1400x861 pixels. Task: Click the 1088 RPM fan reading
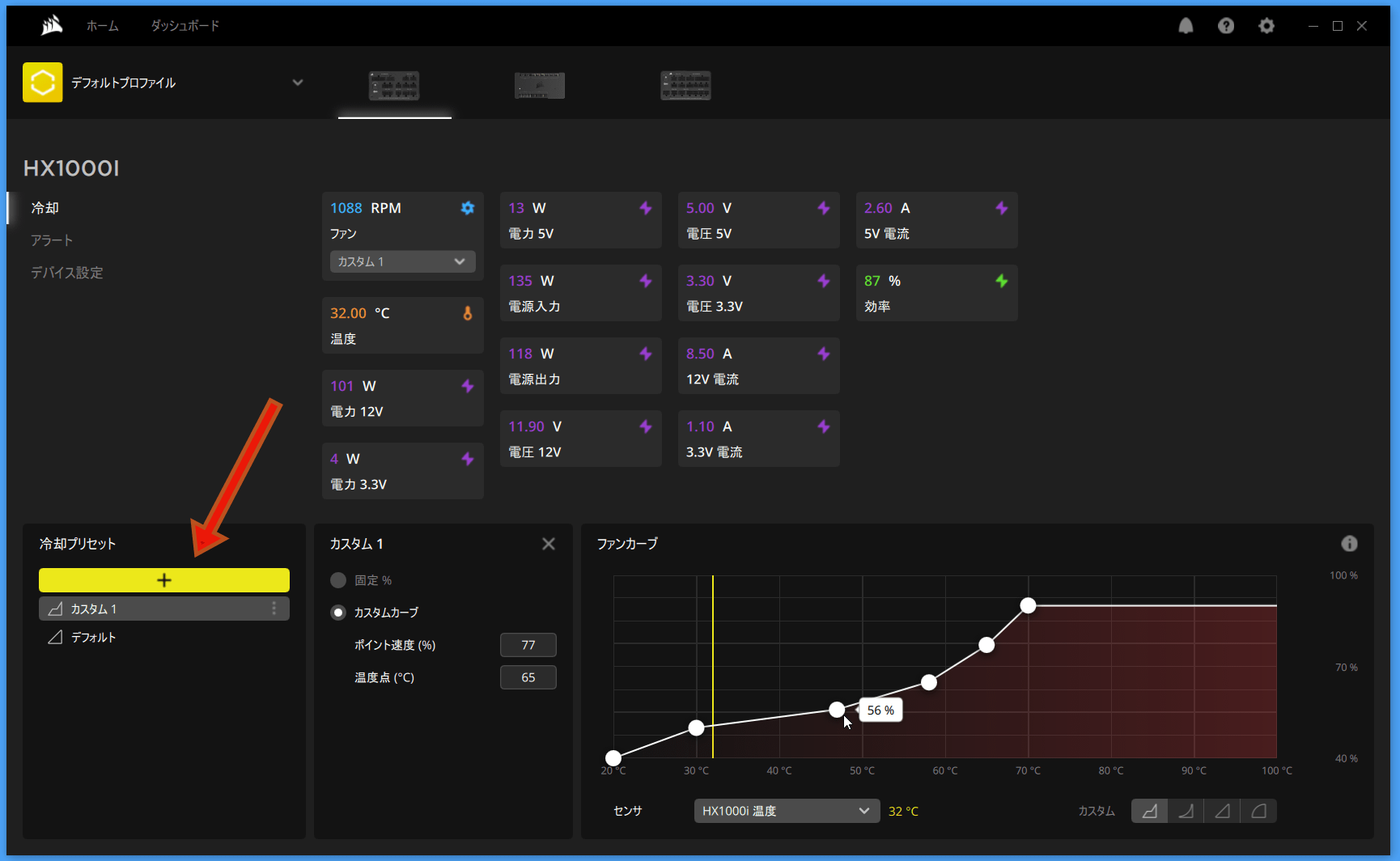tap(366, 208)
